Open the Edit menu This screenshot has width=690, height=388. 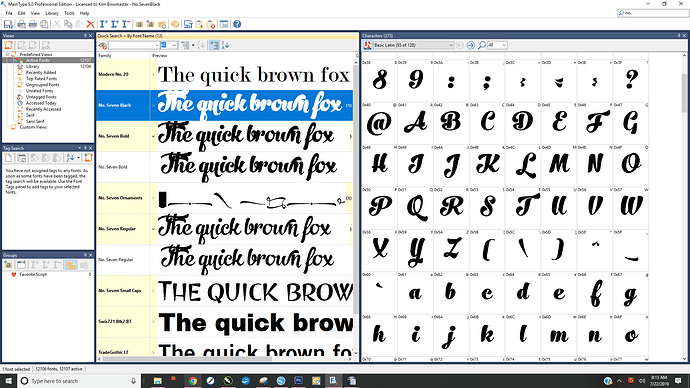point(21,13)
